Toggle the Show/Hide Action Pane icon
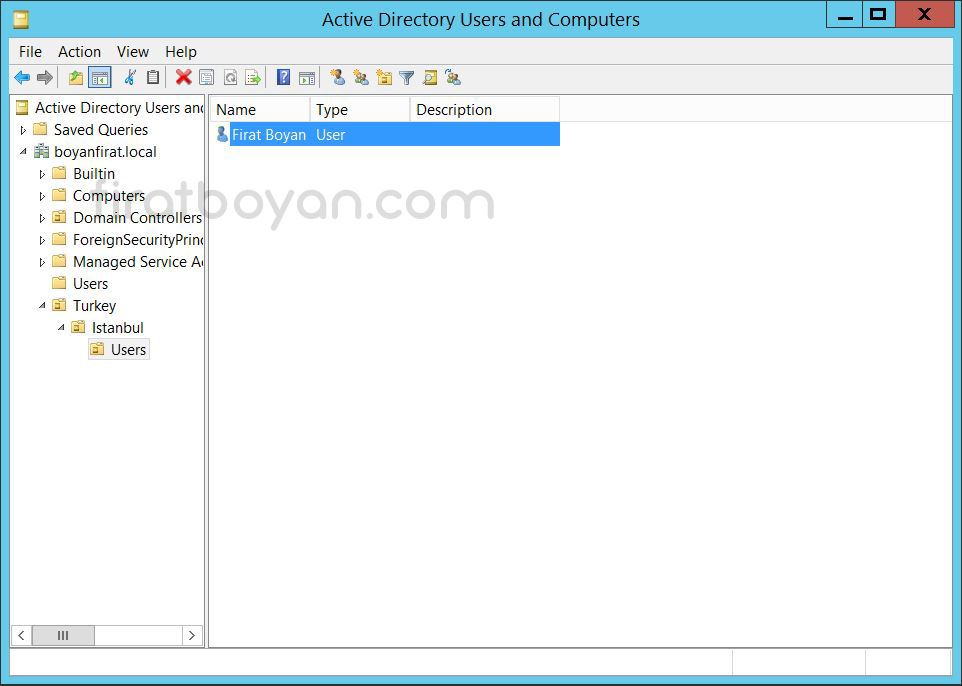The width and height of the screenshot is (962, 686). (x=307, y=78)
